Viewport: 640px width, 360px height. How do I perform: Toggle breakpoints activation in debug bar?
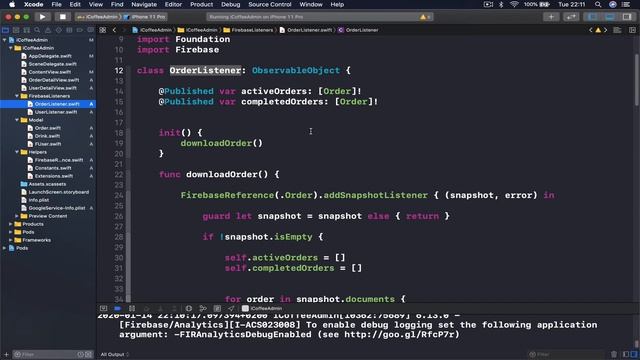[x=118, y=309]
